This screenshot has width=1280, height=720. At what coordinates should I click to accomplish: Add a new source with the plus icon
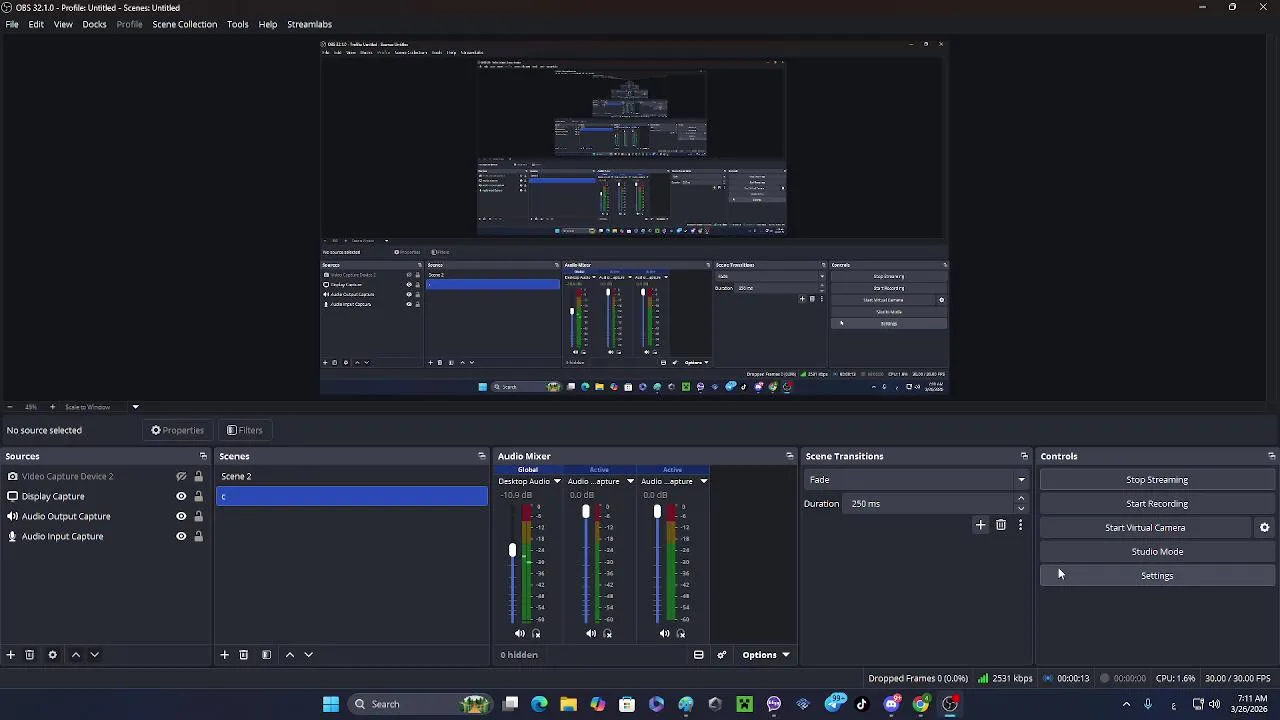[11, 655]
